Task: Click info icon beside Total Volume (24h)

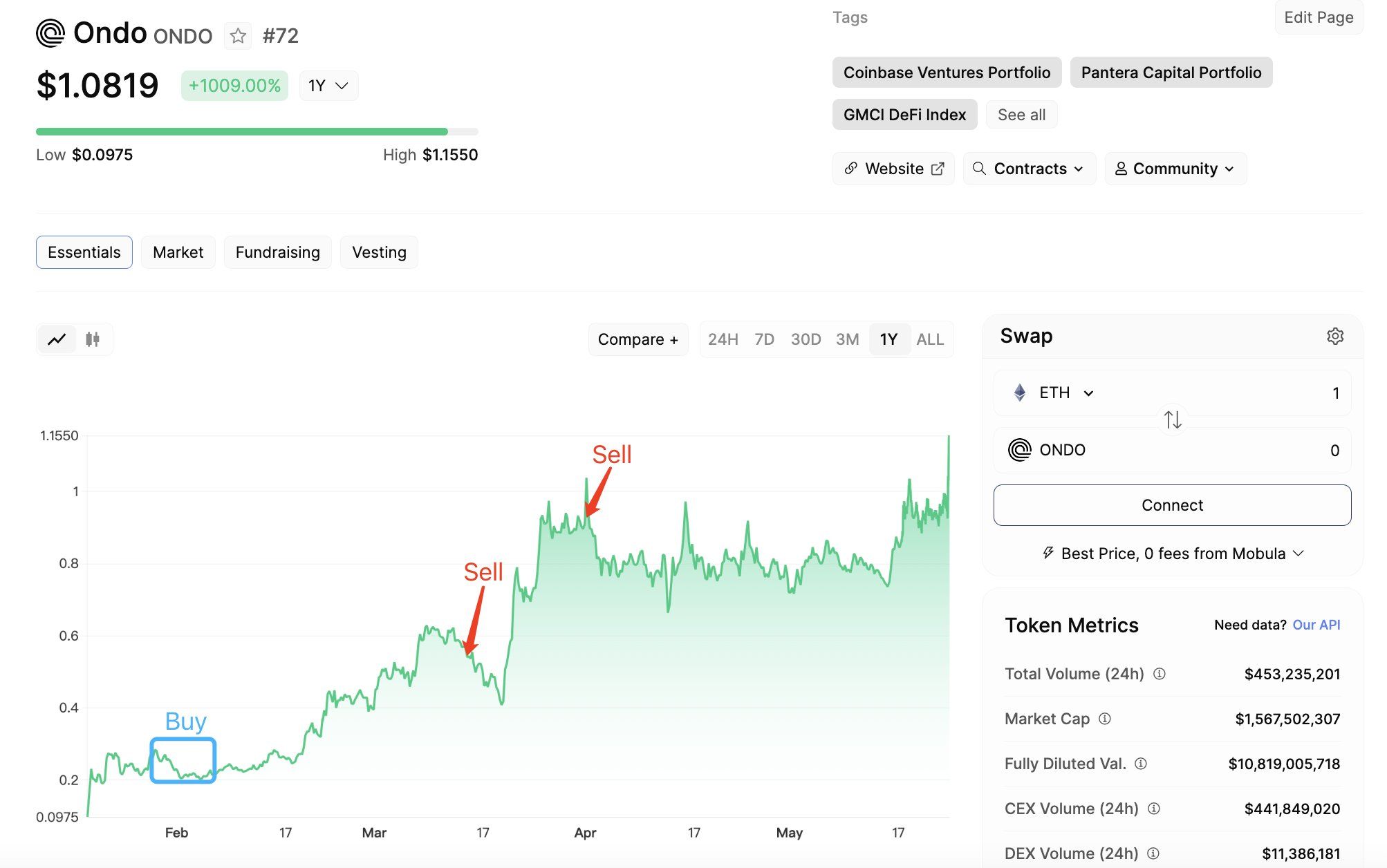Action: click(1160, 674)
